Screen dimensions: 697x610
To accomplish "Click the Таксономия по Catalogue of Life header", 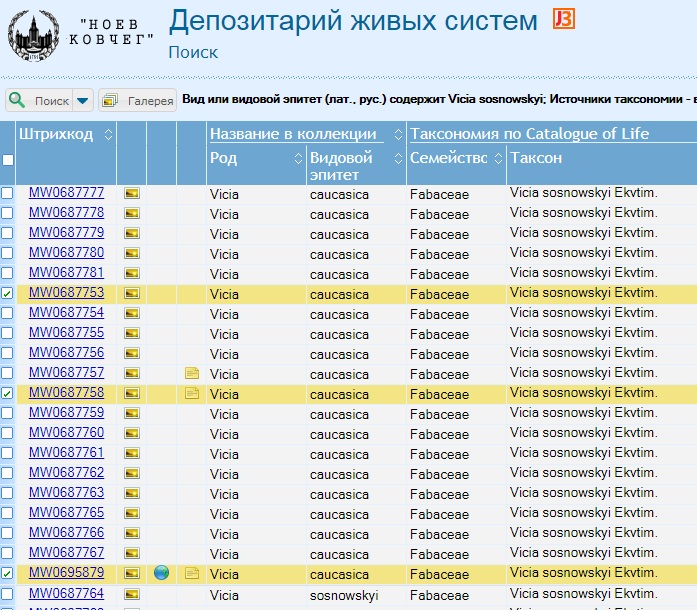I will pos(530,134).
